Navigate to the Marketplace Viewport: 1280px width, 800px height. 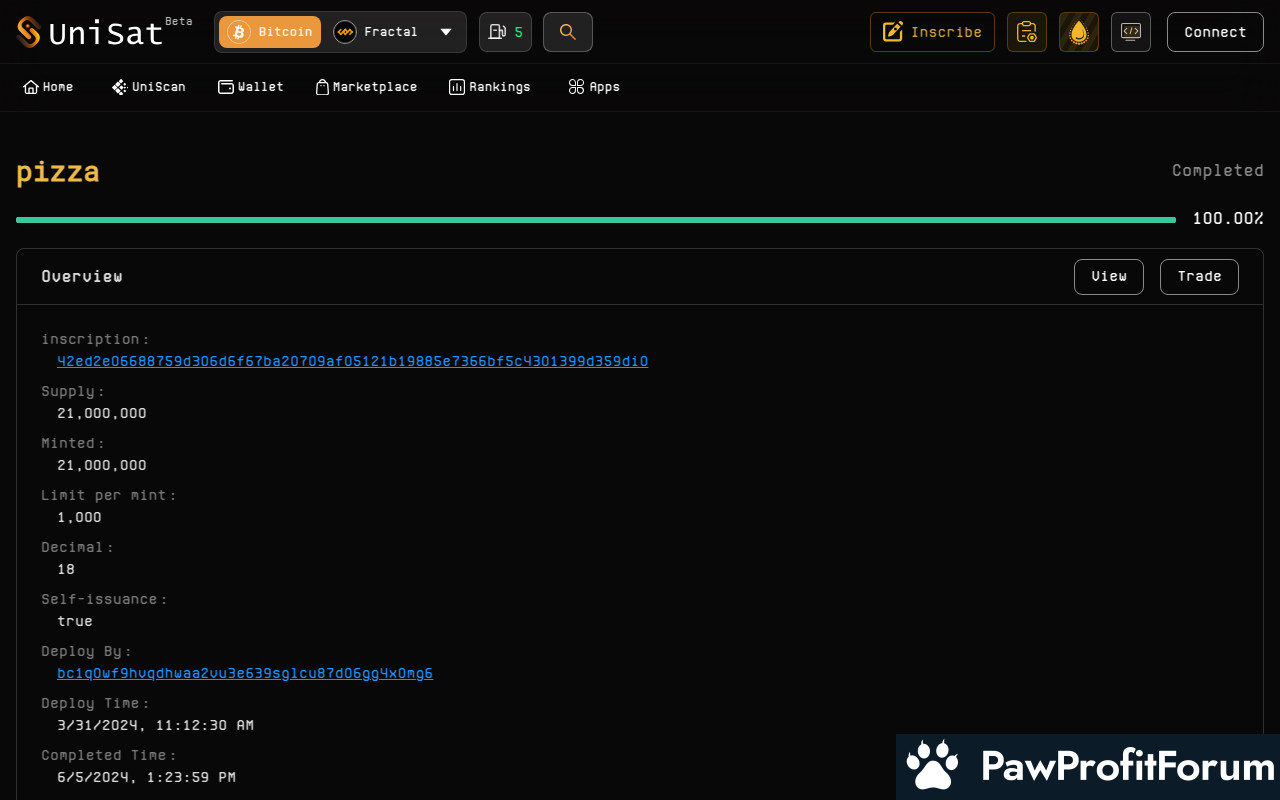pos(366,87)
